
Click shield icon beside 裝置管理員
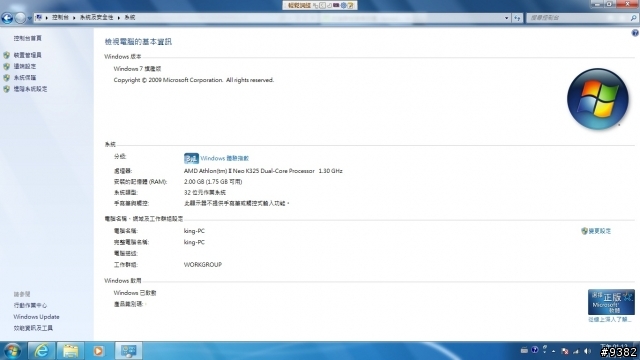point(7,55)
